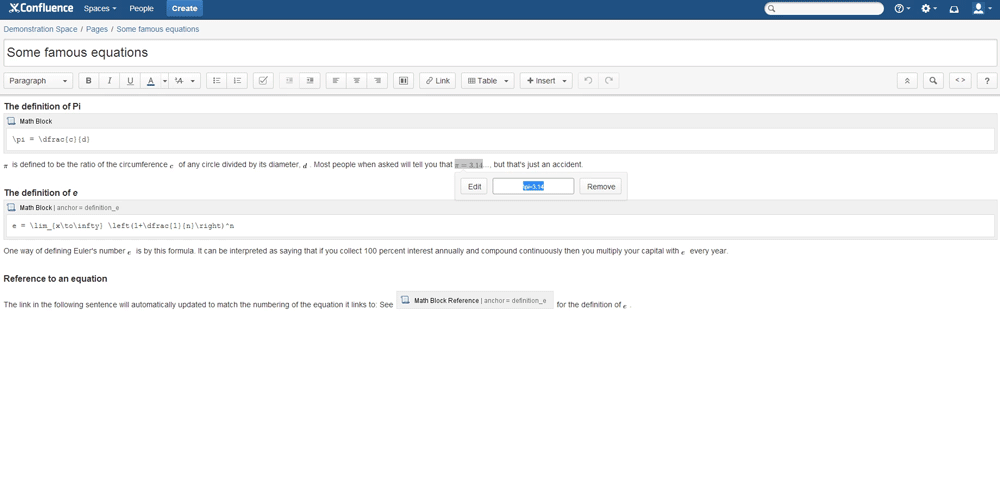Click the Link toolbar button
The image size is (1000, 489).
(438, 81)
